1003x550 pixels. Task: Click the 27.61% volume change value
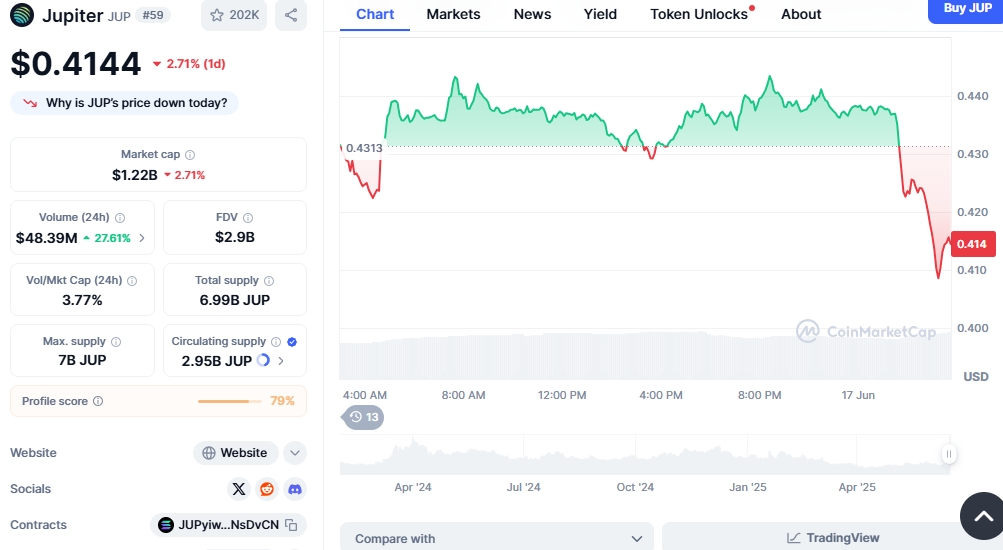click(x=113, y=238)
